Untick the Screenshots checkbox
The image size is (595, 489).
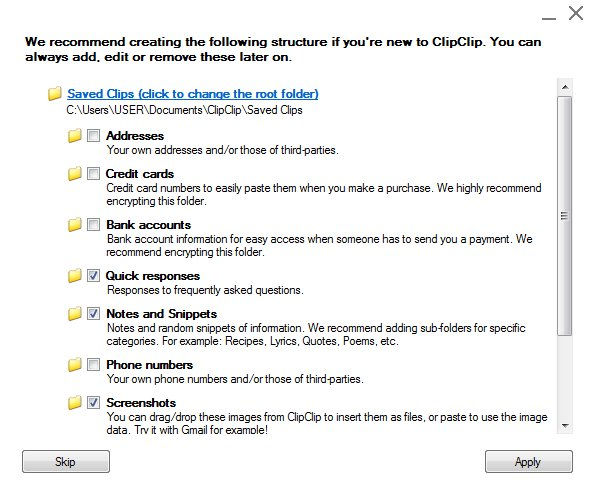(93, 403)
